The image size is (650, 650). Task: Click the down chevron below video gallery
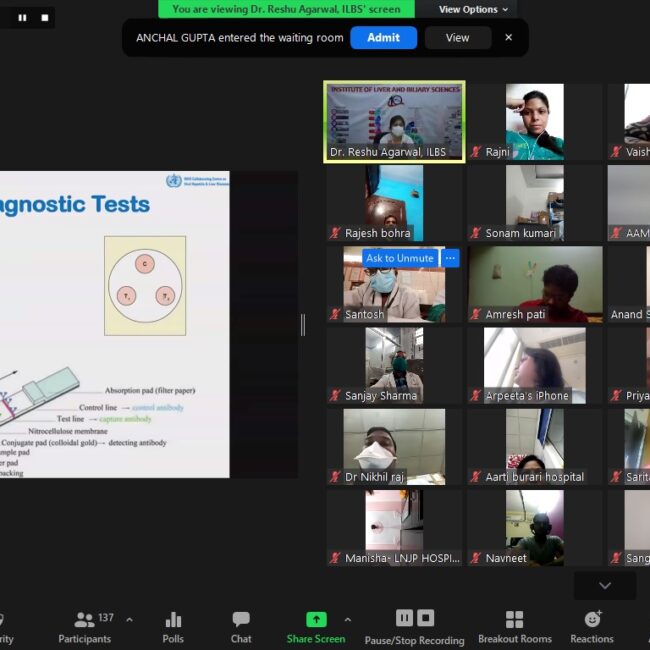[x=604, y=585]
